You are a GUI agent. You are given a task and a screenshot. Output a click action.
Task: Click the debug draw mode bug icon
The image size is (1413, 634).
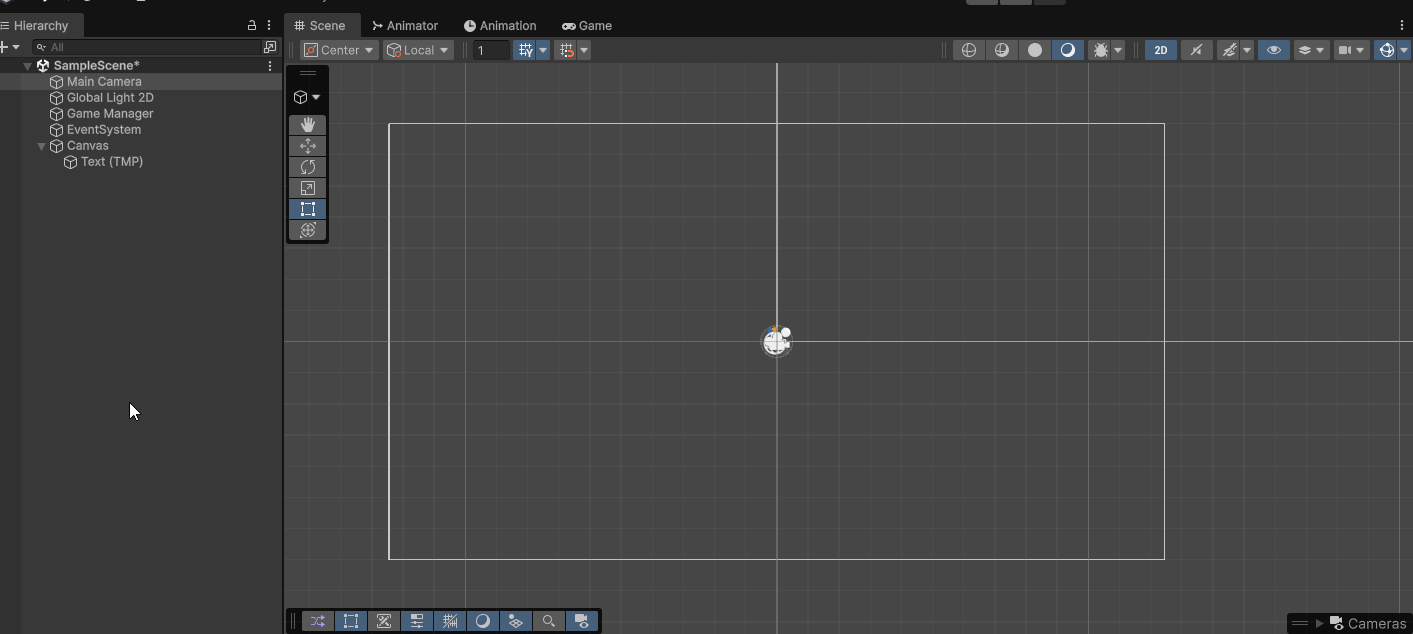[x=1100, y=50]
